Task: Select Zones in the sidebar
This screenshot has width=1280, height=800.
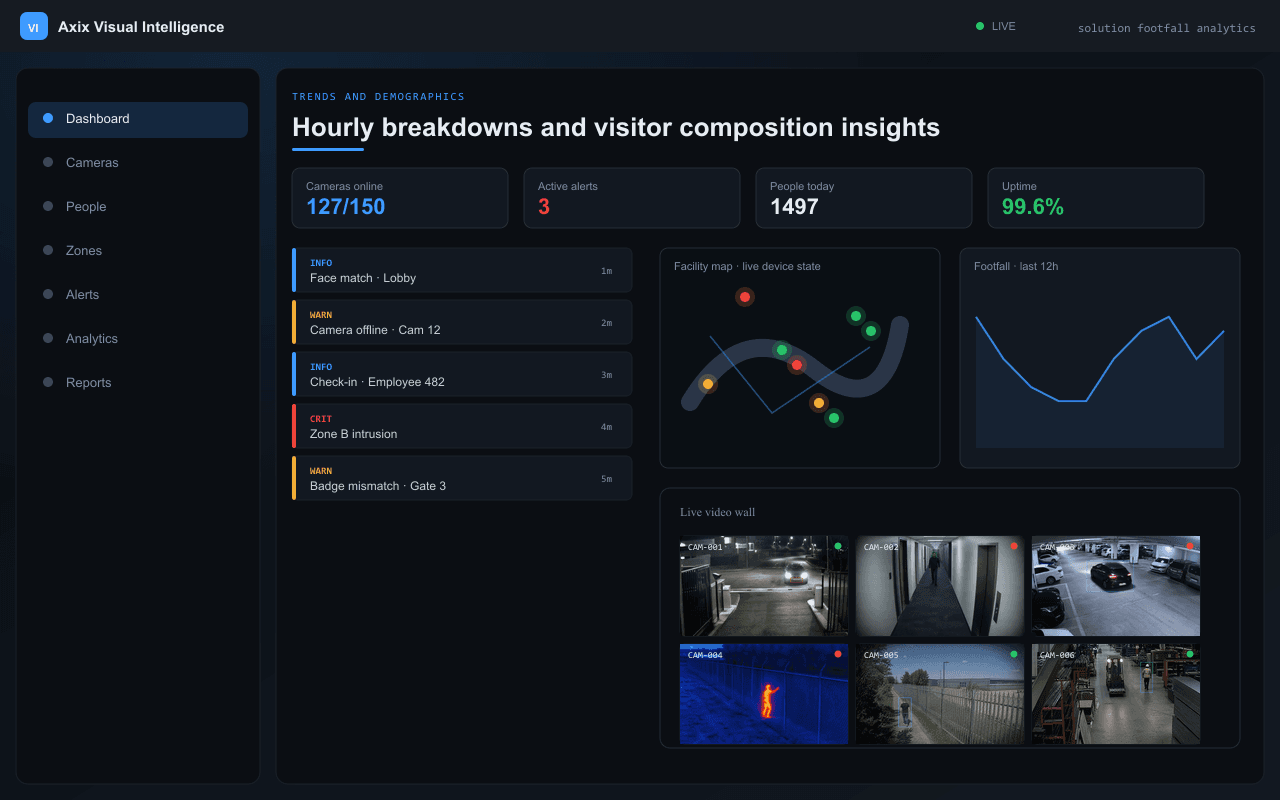Action: 138,251
